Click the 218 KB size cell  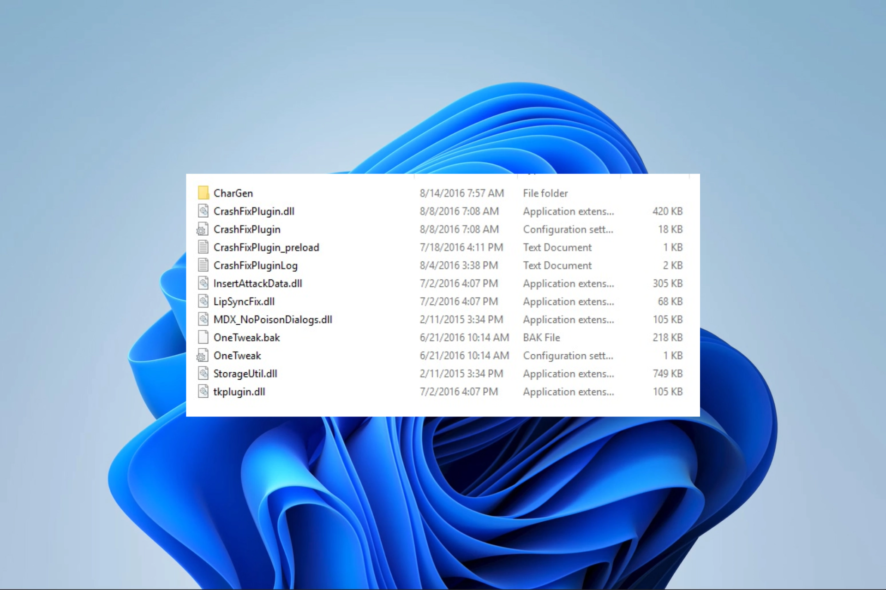coord(667,338)
